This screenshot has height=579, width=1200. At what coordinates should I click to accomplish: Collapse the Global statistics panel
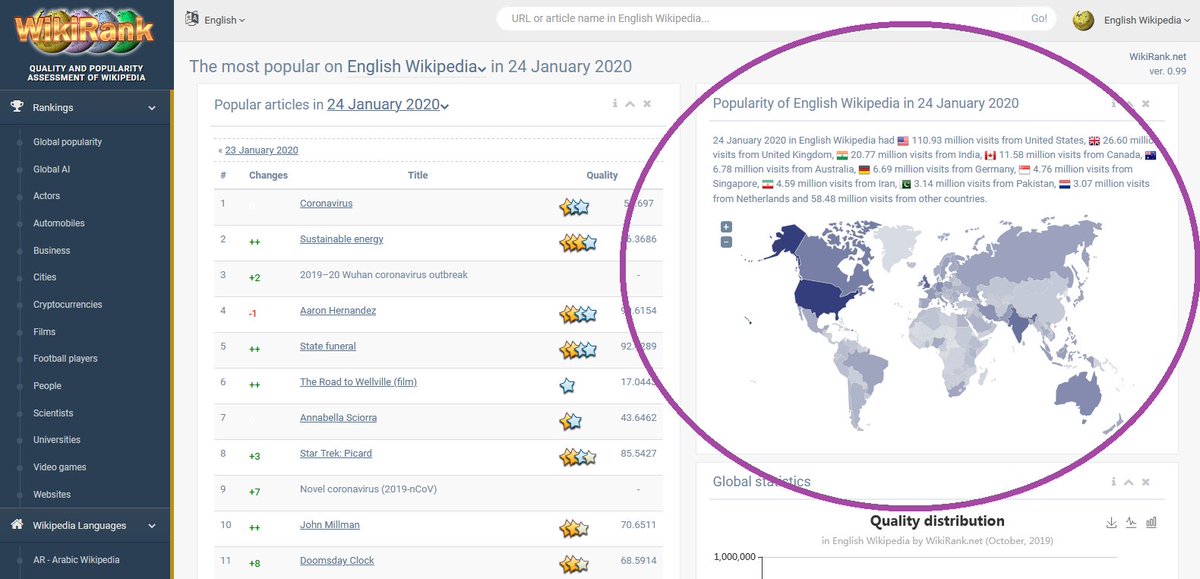1129,482
